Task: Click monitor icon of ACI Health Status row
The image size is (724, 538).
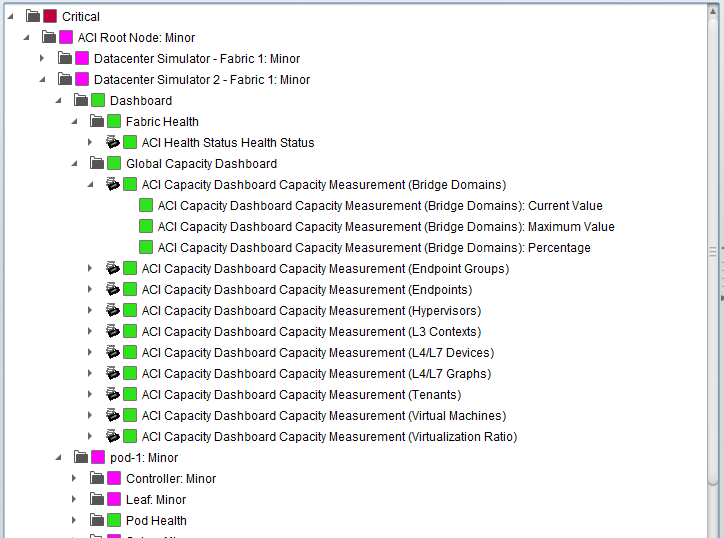Action: pyautogui.click(x=113, y=142)
